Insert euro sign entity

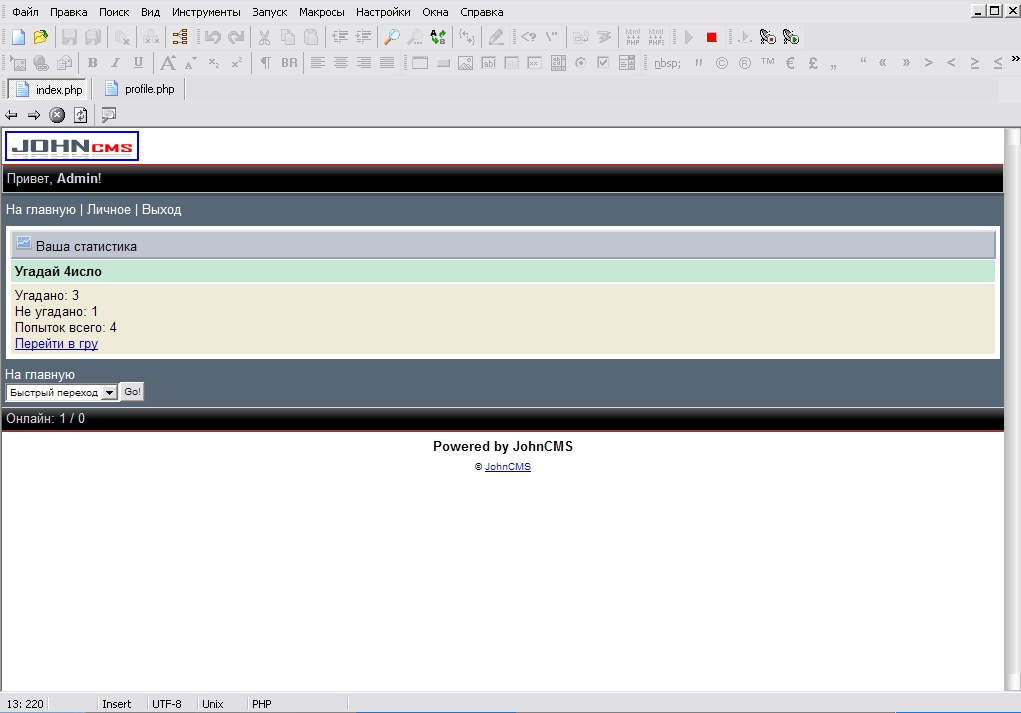click(790, 63)
